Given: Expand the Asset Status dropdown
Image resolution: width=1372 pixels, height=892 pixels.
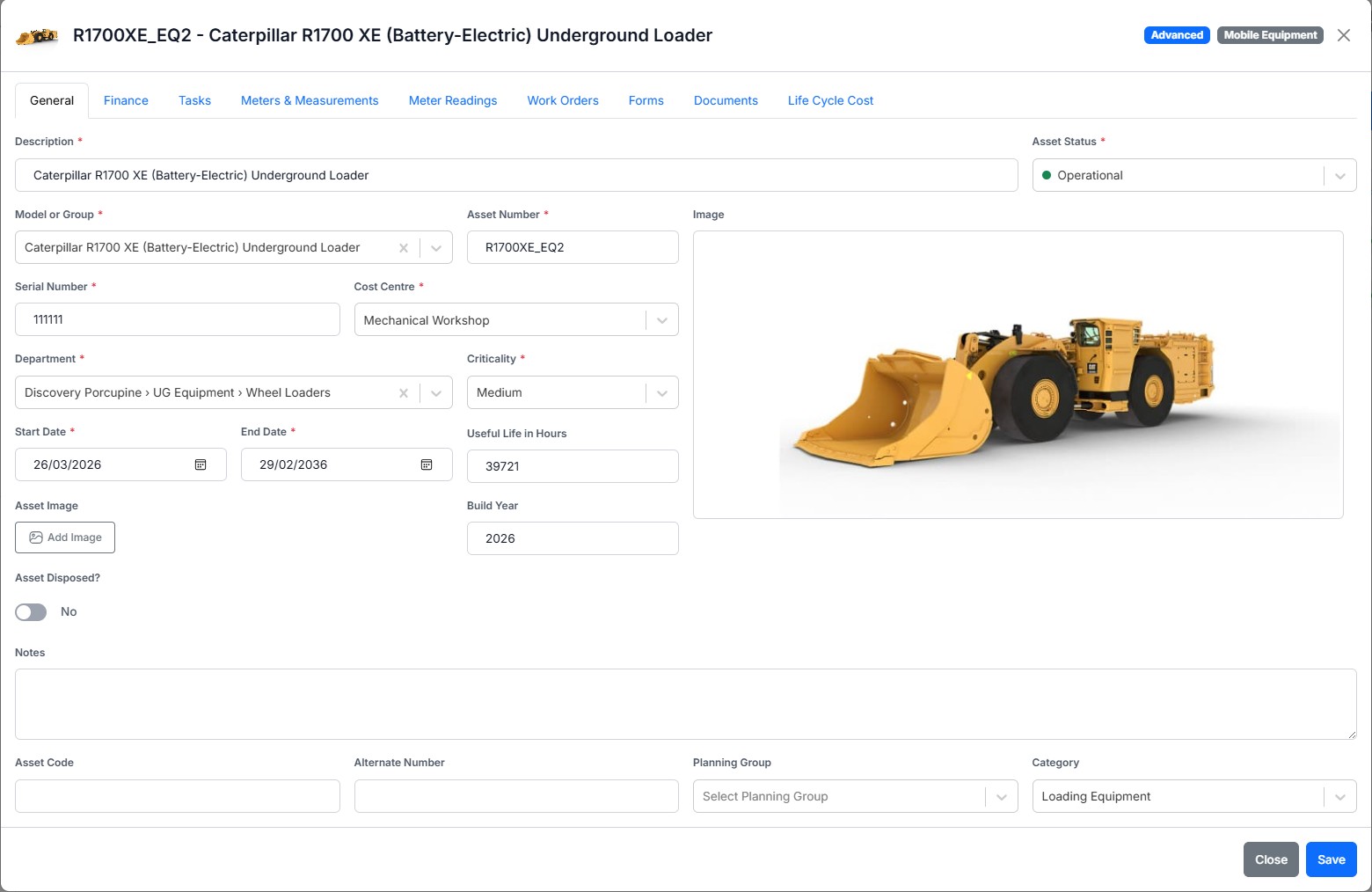Looking at the screenshot, I should point(1339,176).
